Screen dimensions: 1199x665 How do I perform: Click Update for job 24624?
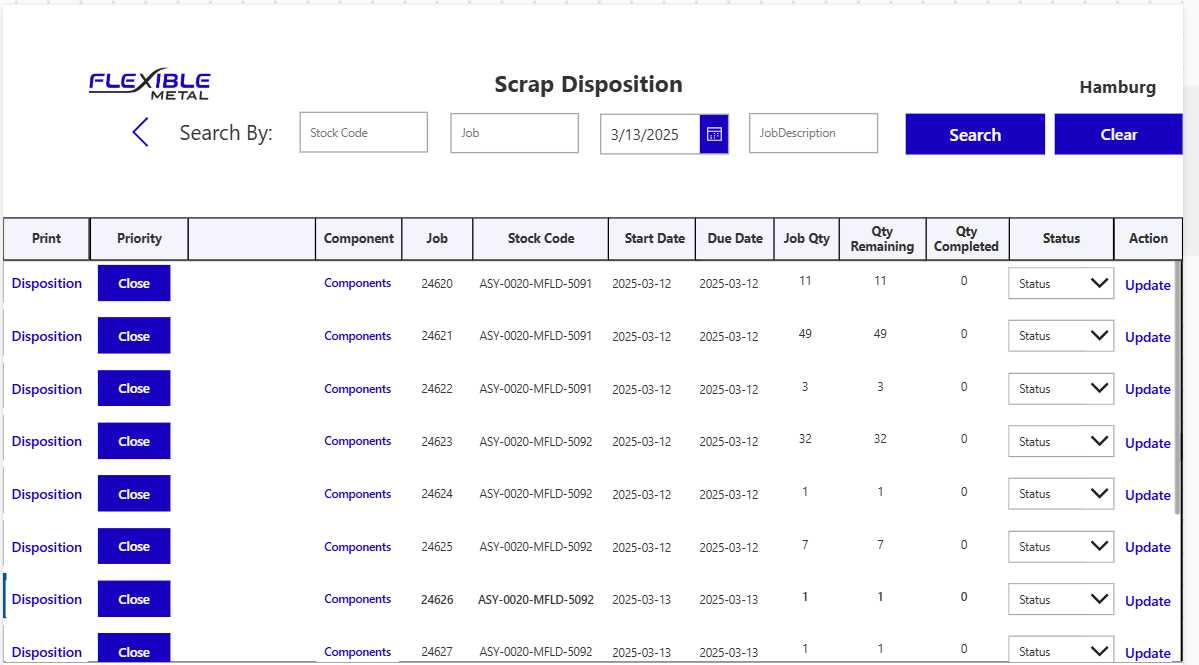1147,495
